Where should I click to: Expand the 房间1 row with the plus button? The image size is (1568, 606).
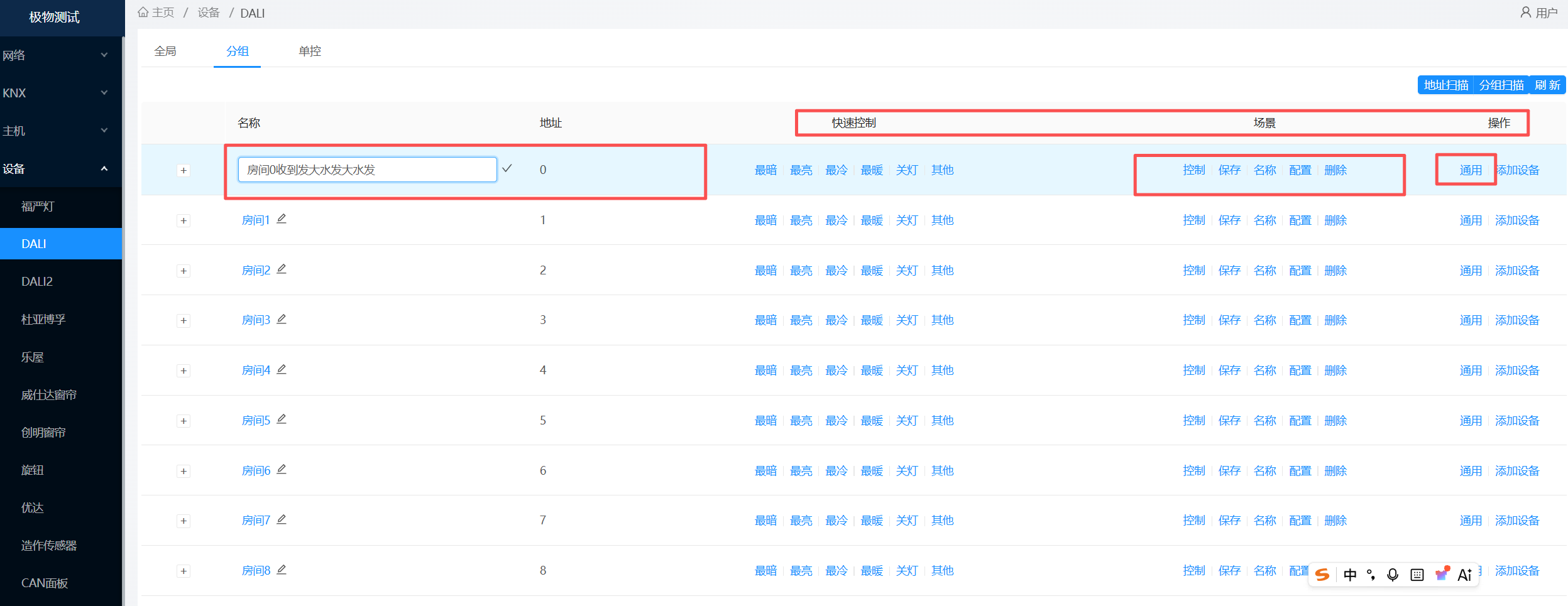pos(184,221)
